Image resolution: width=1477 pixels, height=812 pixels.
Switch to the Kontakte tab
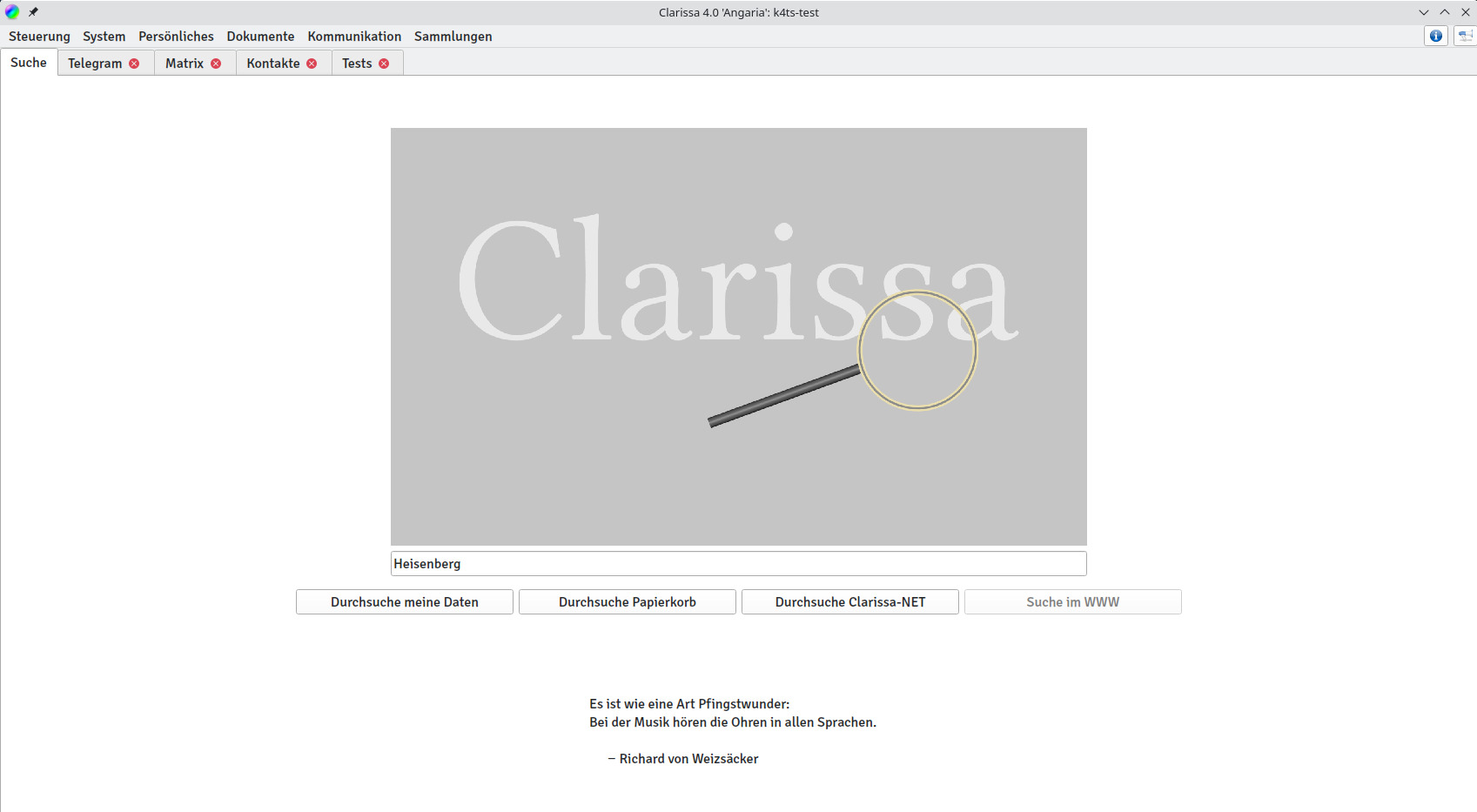(x=272, y=64)
